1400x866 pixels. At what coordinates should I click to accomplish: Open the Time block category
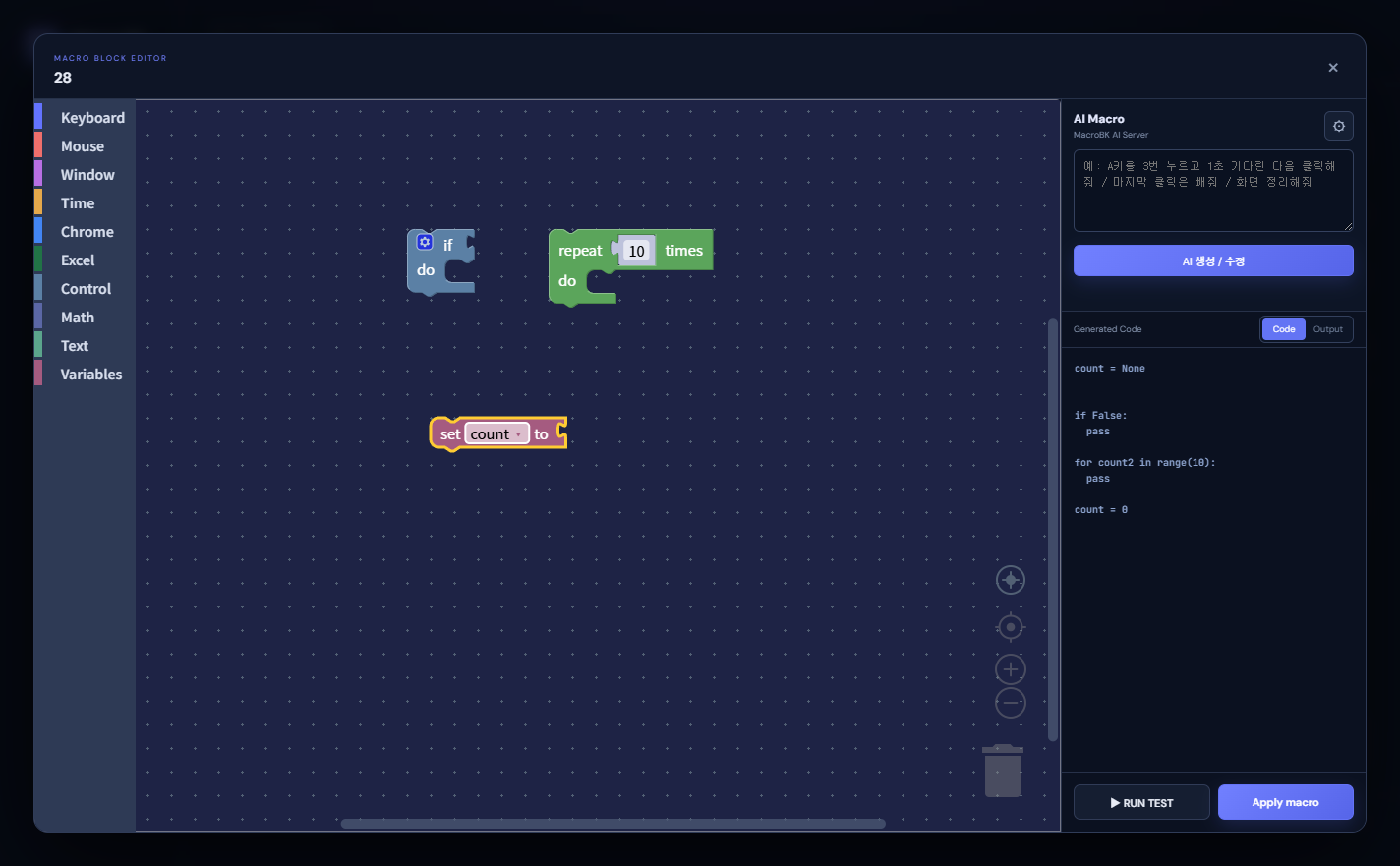click(x=85, y=203)
